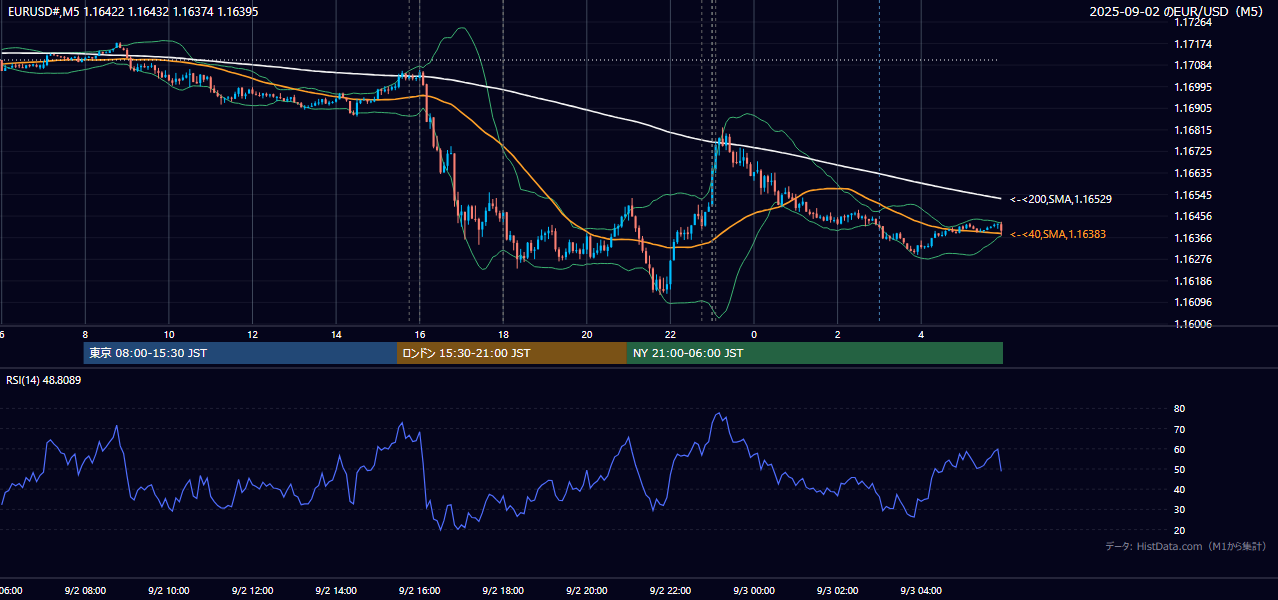Click the 9/2 10:00 bottom time label
This screenshot has width=1278, height=600.
pyautogui.click(x=169, y=591)
